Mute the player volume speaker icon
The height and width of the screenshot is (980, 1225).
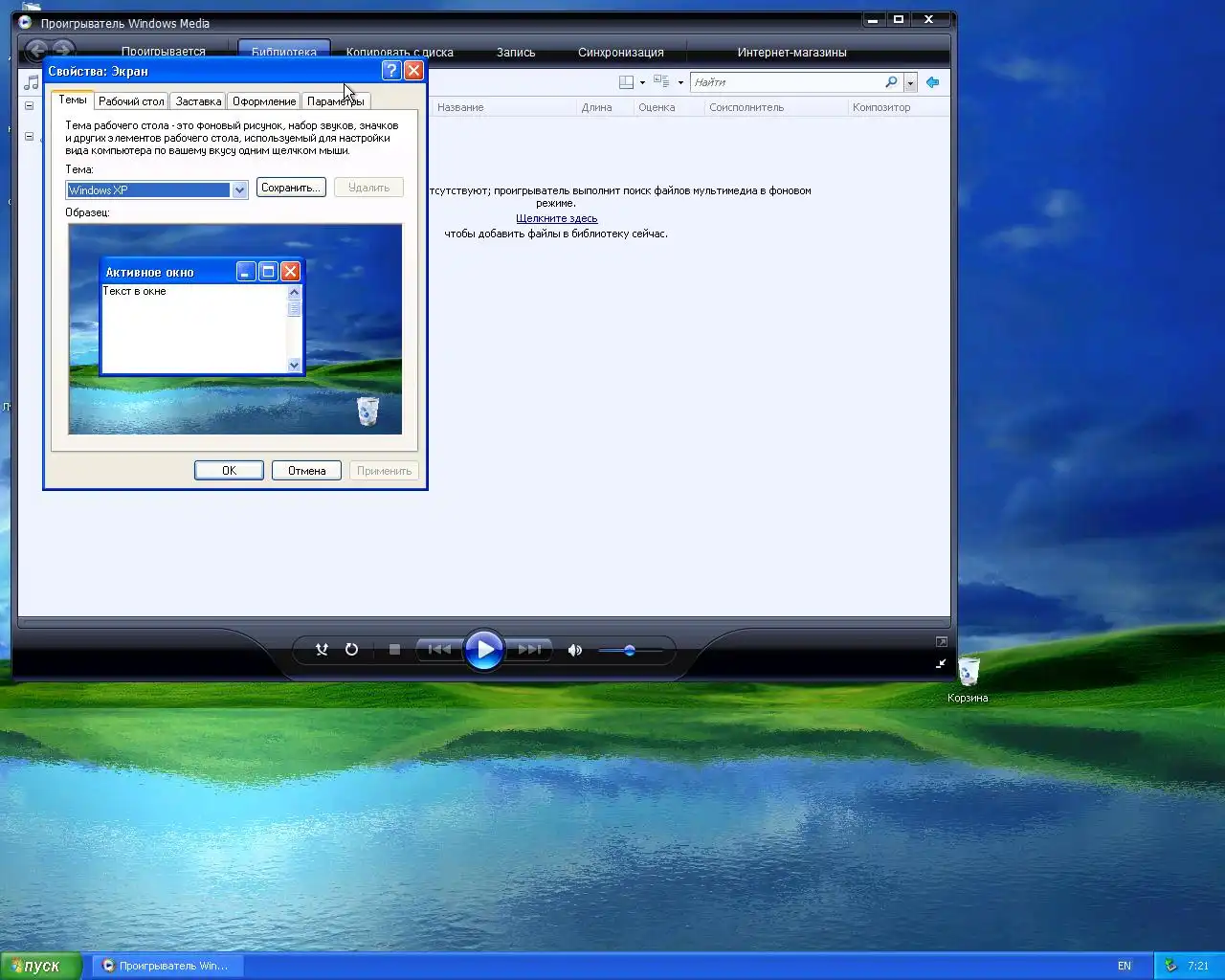pos(574,650)
